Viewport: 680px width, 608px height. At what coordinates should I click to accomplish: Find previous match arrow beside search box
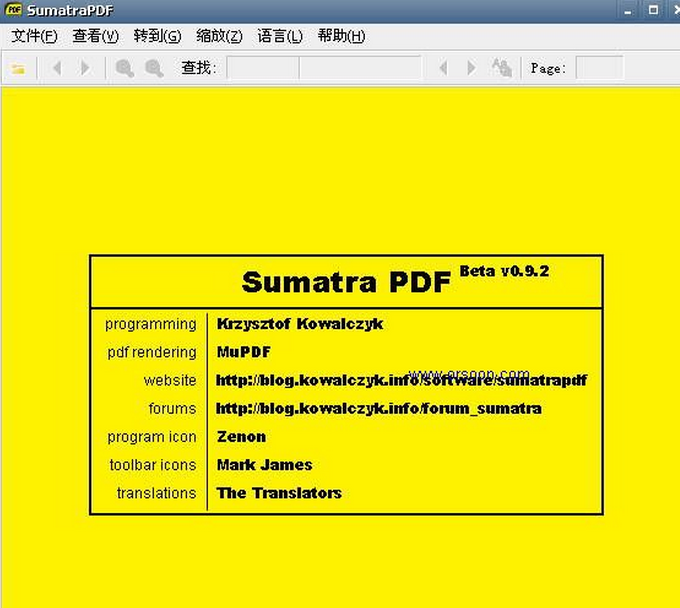pos(443,68)
